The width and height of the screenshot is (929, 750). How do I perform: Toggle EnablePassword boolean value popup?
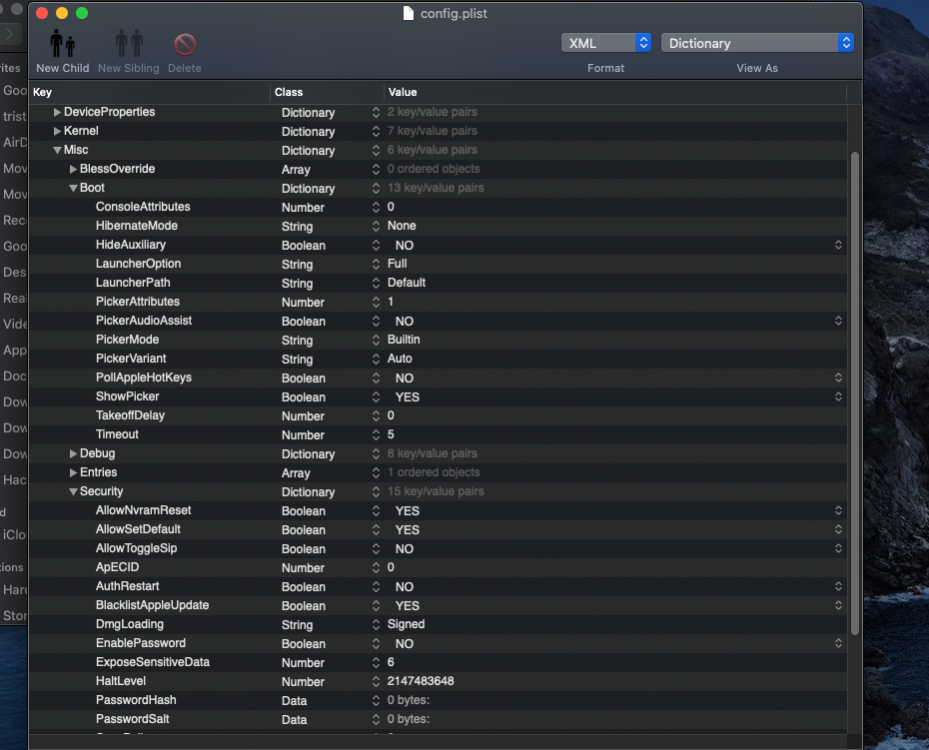838,643
